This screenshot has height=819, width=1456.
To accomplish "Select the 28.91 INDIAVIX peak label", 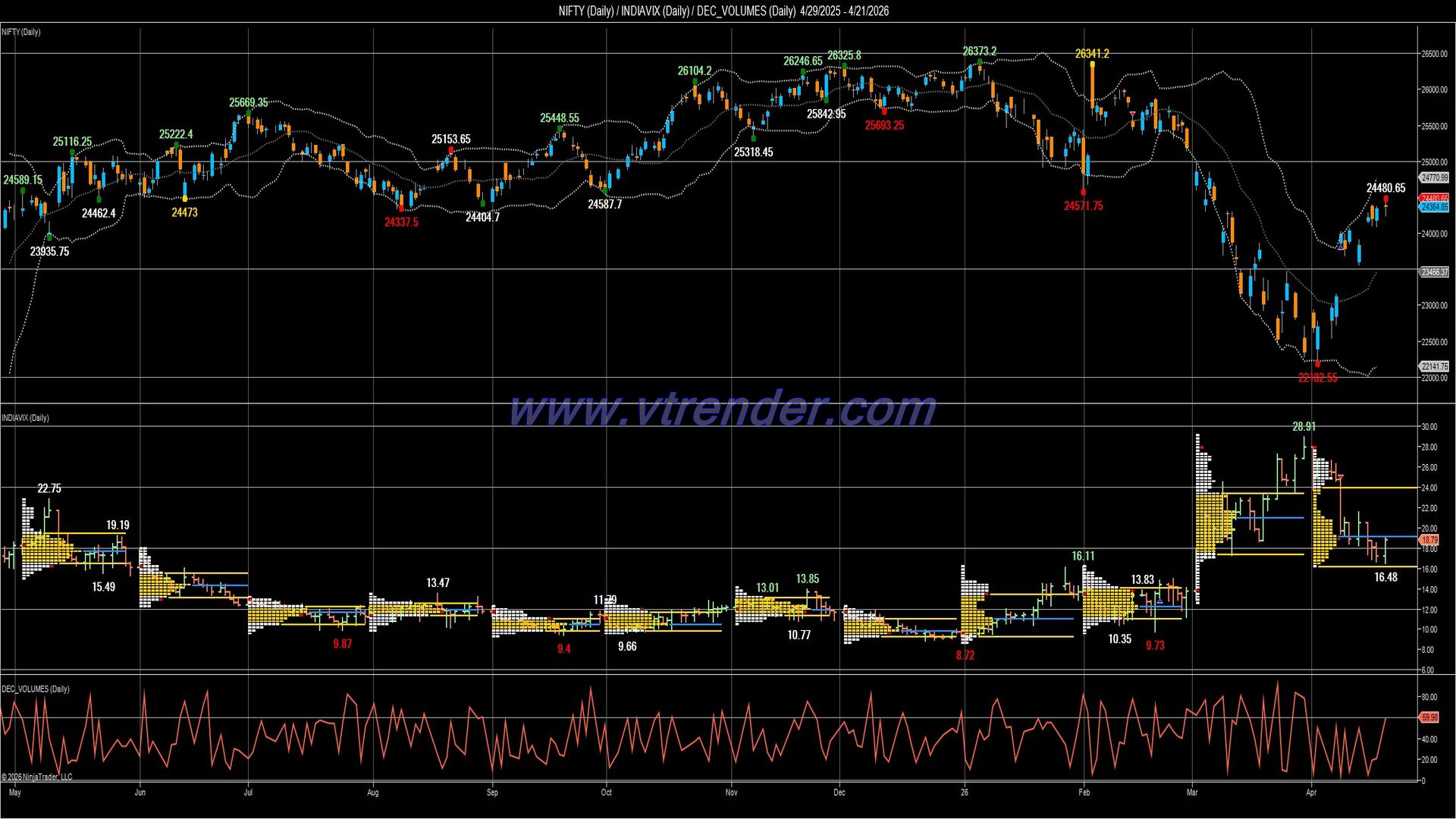I will coord(1304,427).
